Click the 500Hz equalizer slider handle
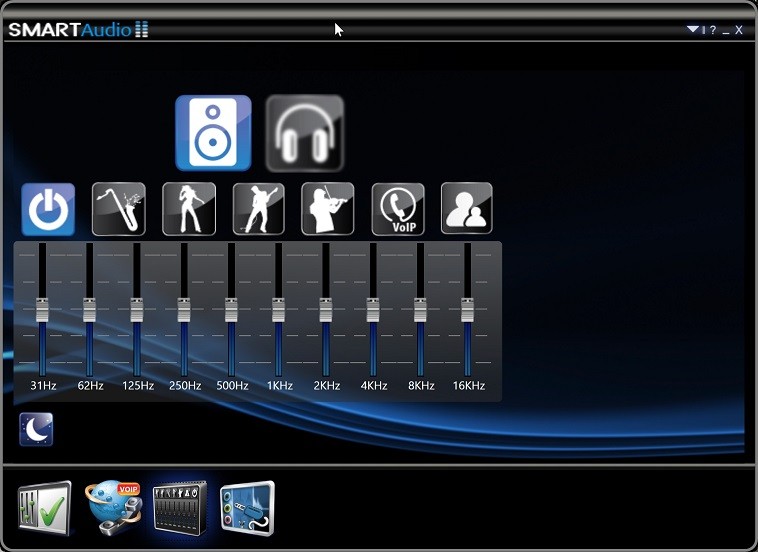The image size is (758, 552). pyautogui.click(x=231, y=310)
